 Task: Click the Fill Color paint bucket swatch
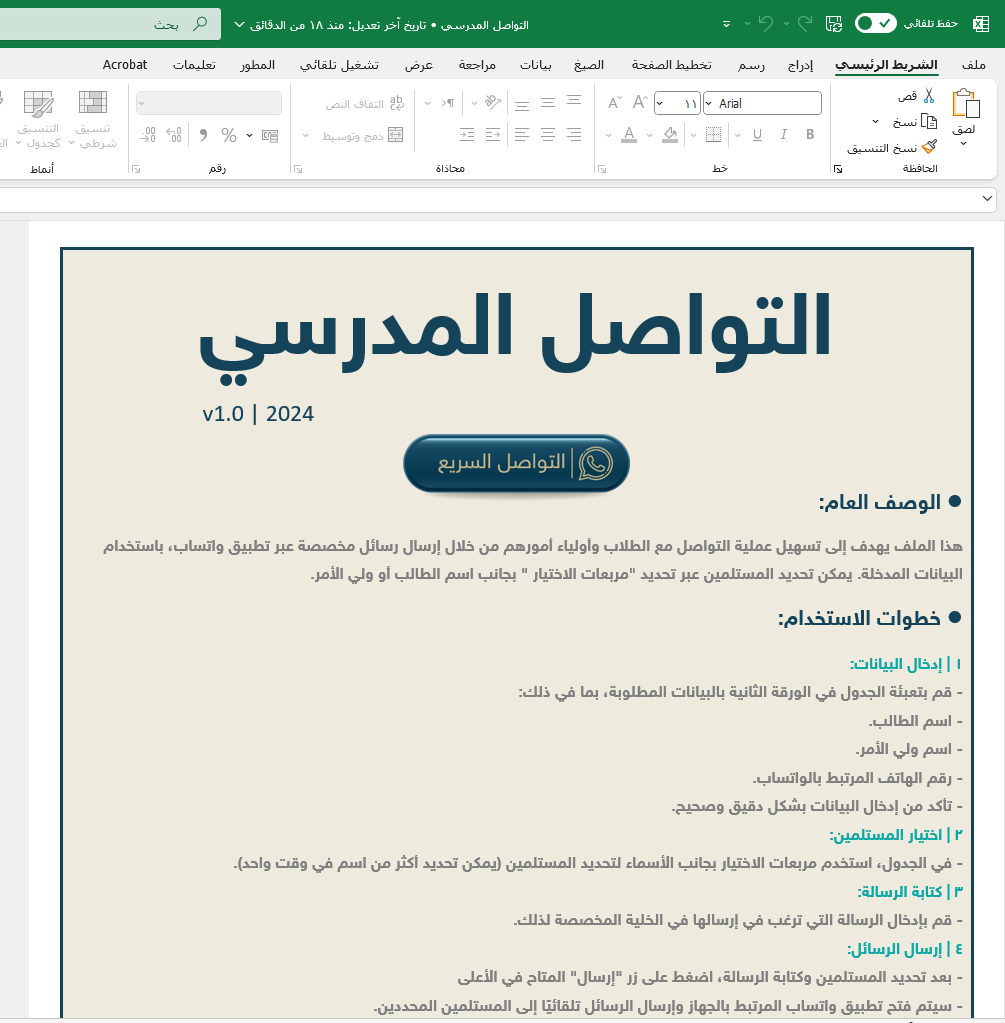(x=670, y=134)
